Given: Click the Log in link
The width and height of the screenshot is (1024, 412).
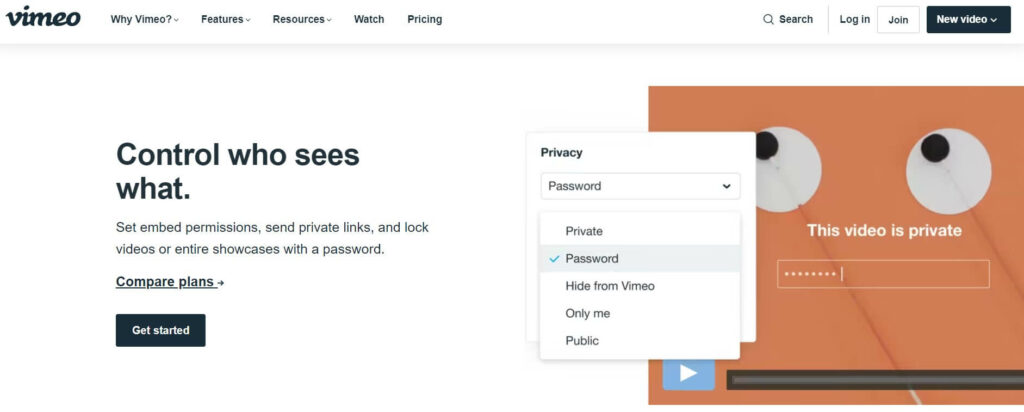Looking at the screenshot, I should coord(855,19).
